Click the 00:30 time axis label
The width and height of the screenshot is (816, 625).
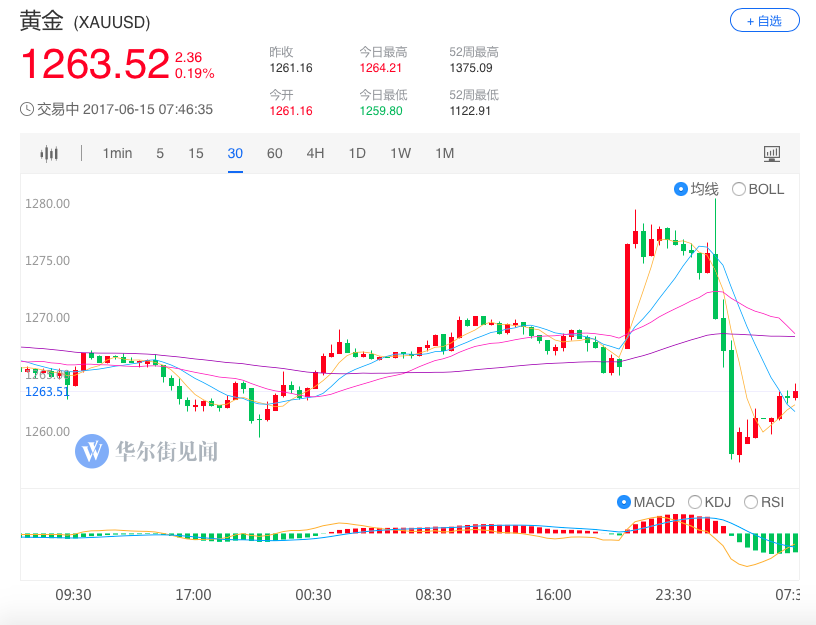pos(313,595)
